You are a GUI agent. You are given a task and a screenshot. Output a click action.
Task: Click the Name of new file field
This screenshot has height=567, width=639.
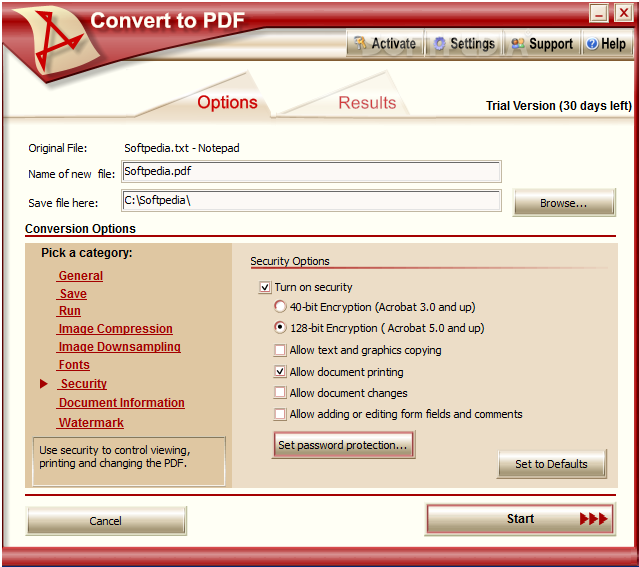[x=311, y=172]
